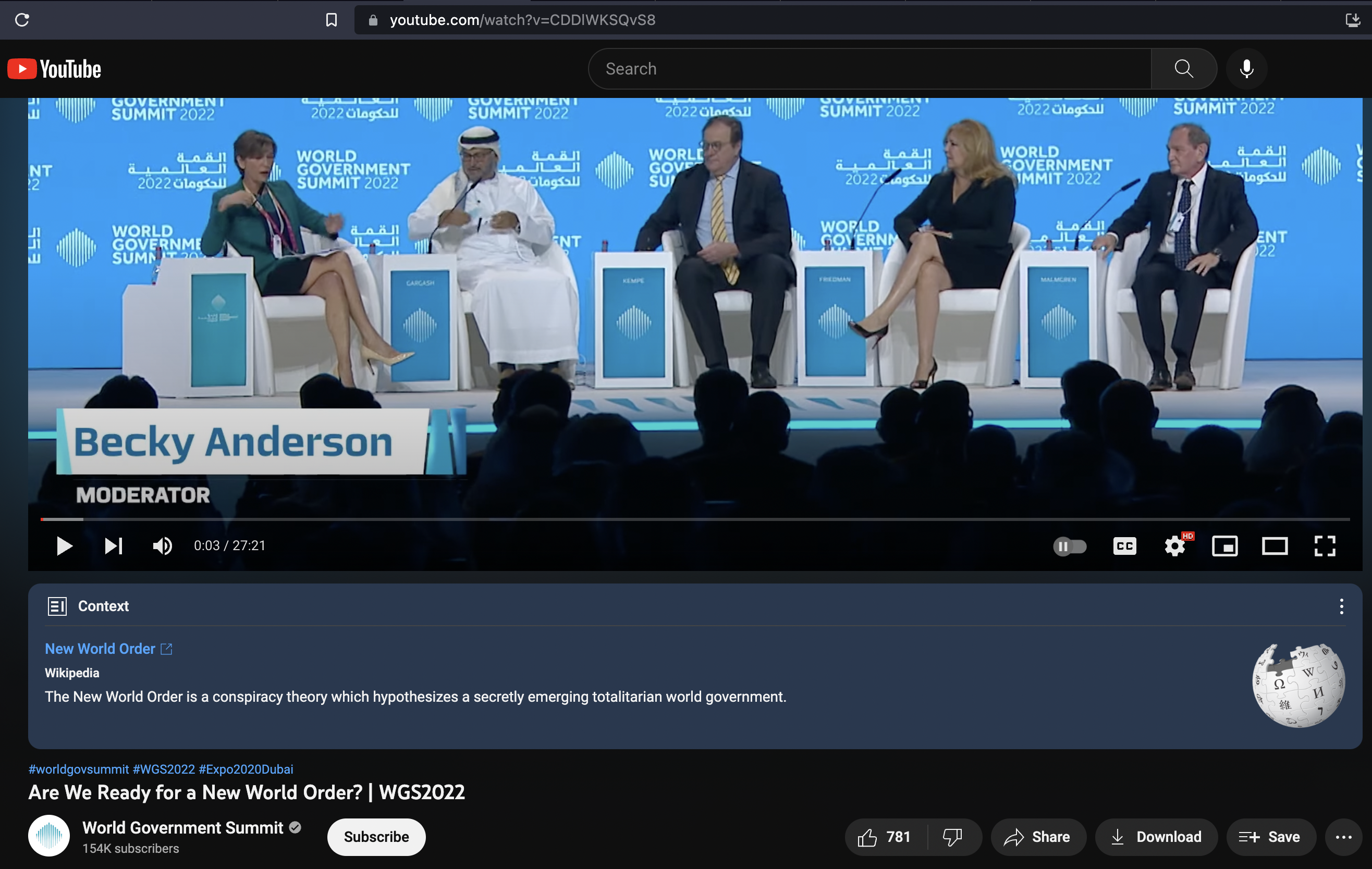The image size is (1372, 869).
Task: Open the browser downloads icon
Action: (x=1353, y=20)
